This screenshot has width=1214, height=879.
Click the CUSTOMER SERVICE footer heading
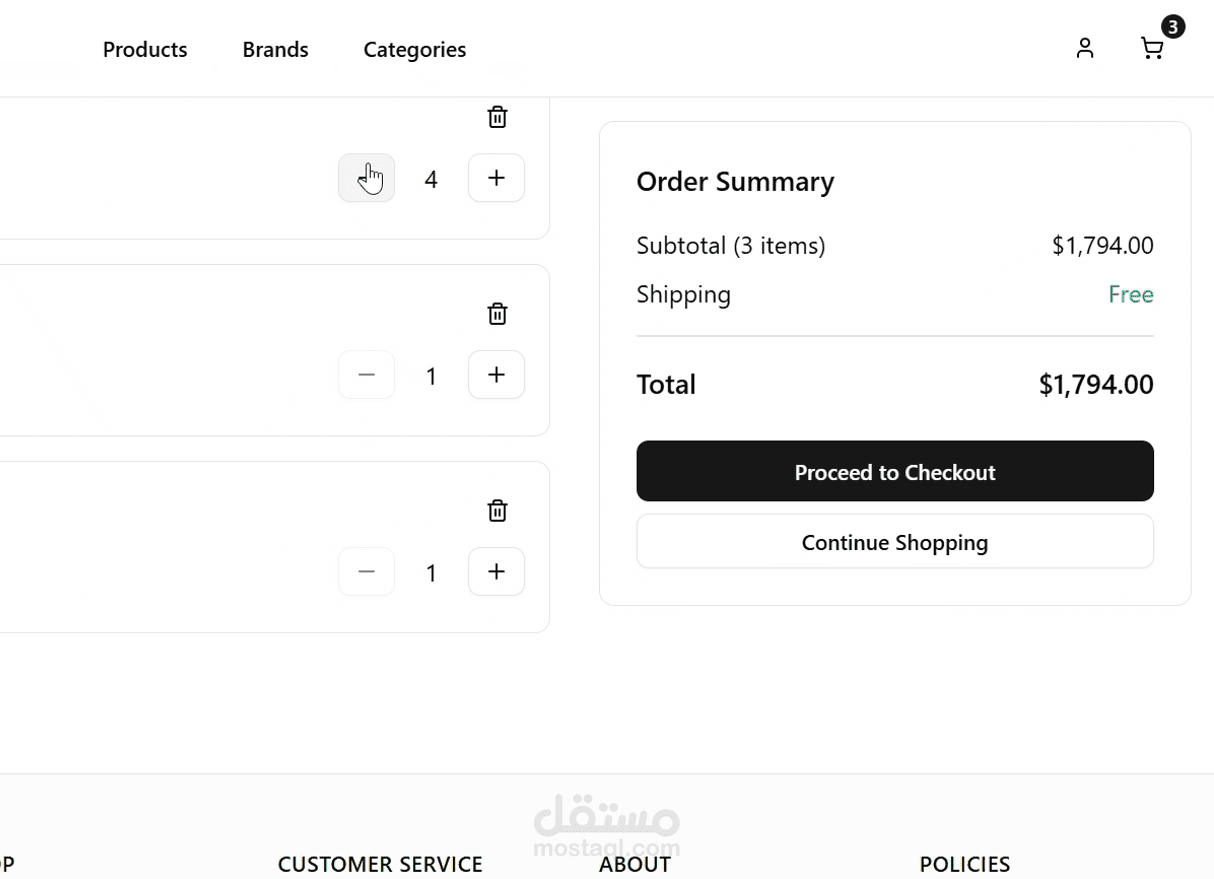[x=380, y=863]
